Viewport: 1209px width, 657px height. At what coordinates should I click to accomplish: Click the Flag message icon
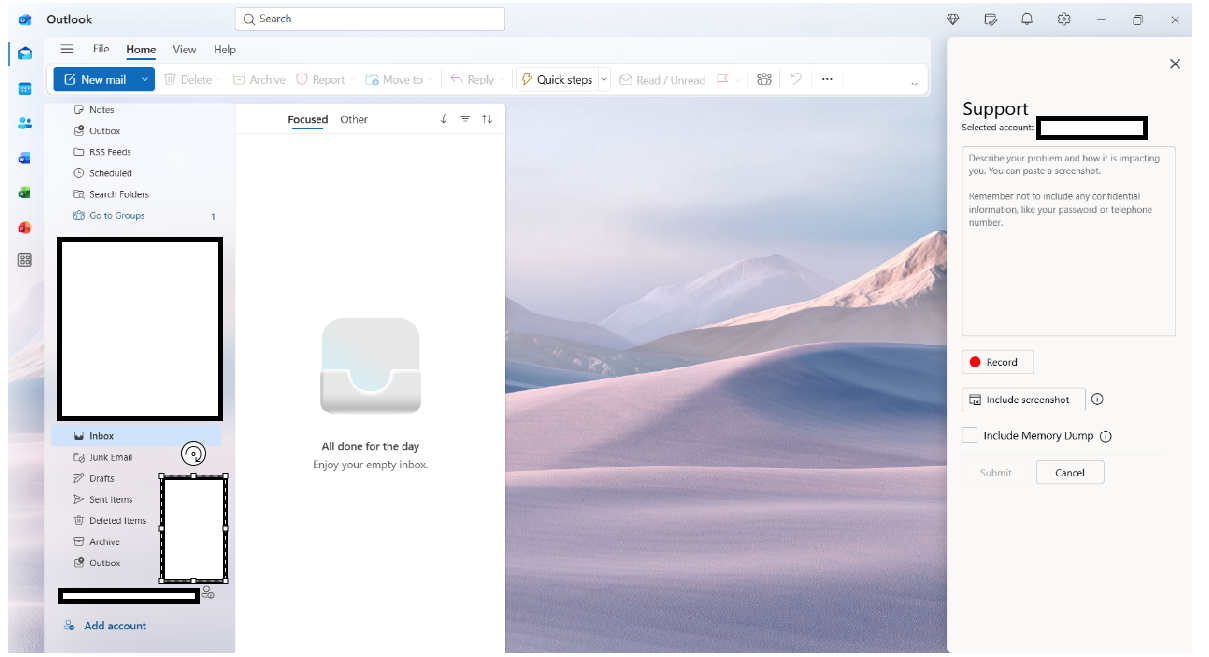click(x=722, y=80)
